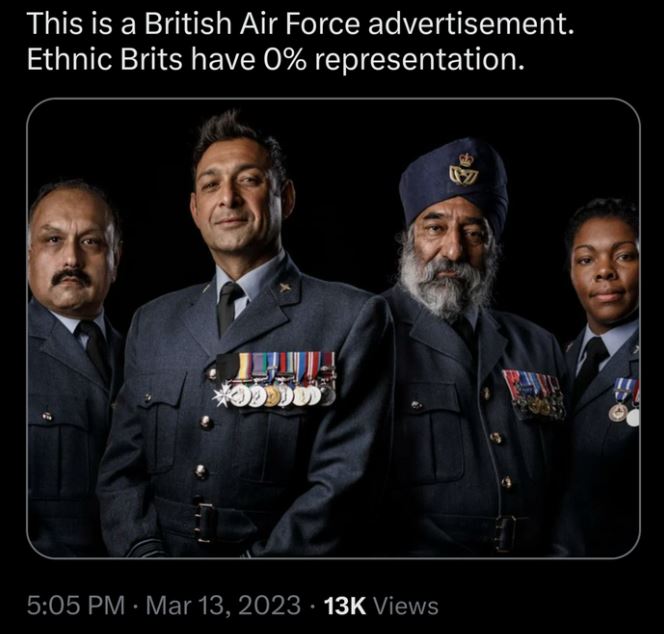This screenshot has width=664, height=634.
Task: Click the Mar 13, 2023 date
Action: 223,606
